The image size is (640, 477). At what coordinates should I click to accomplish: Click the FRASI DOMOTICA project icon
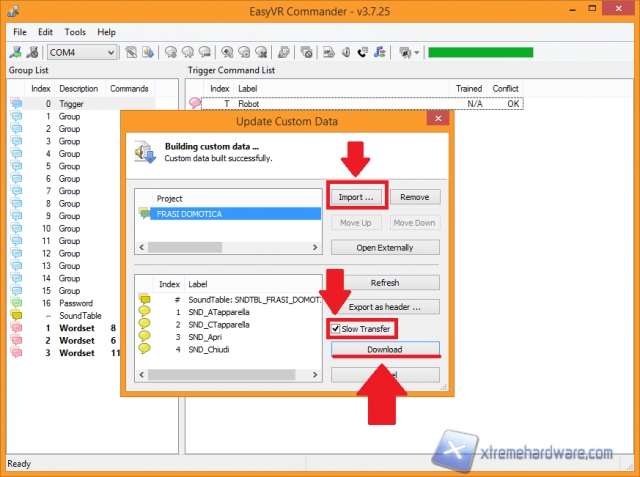coord(145,213)
